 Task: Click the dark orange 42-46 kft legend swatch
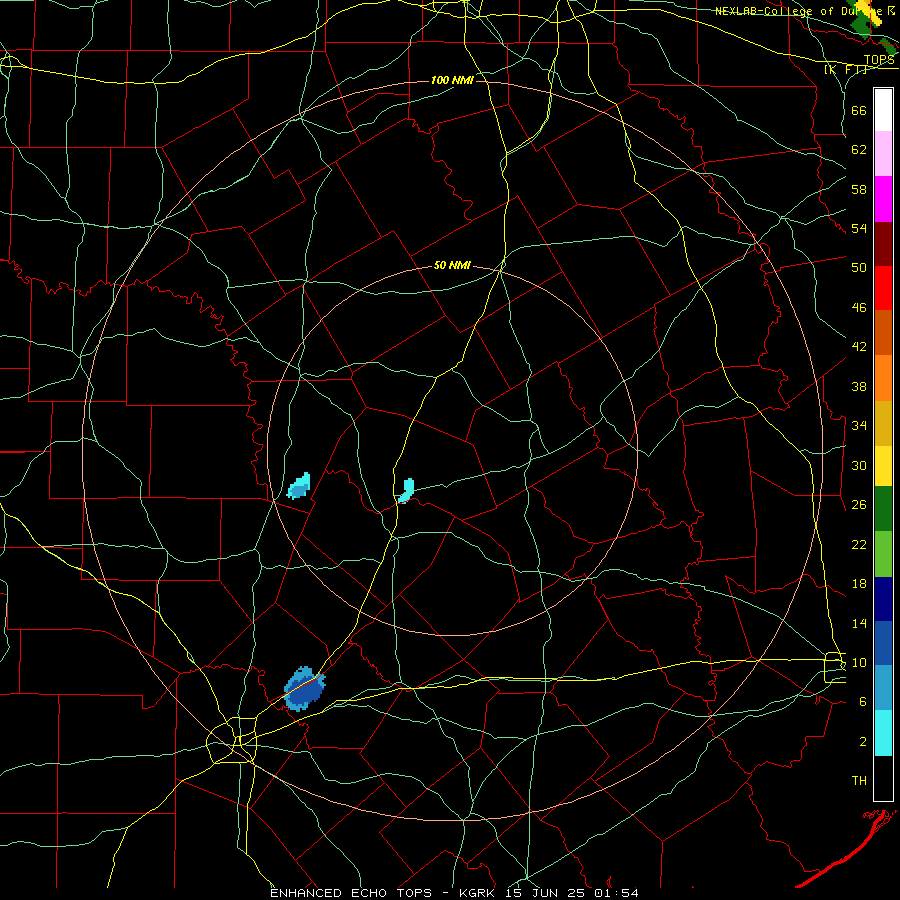tap(883, 332)
